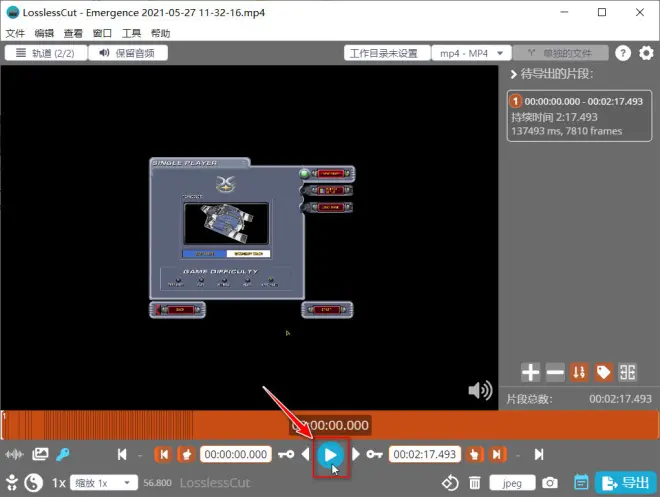The width and height of the screenshot is (660, 497).
Task: Open the blue export options icon
Action: click(582, 483)
